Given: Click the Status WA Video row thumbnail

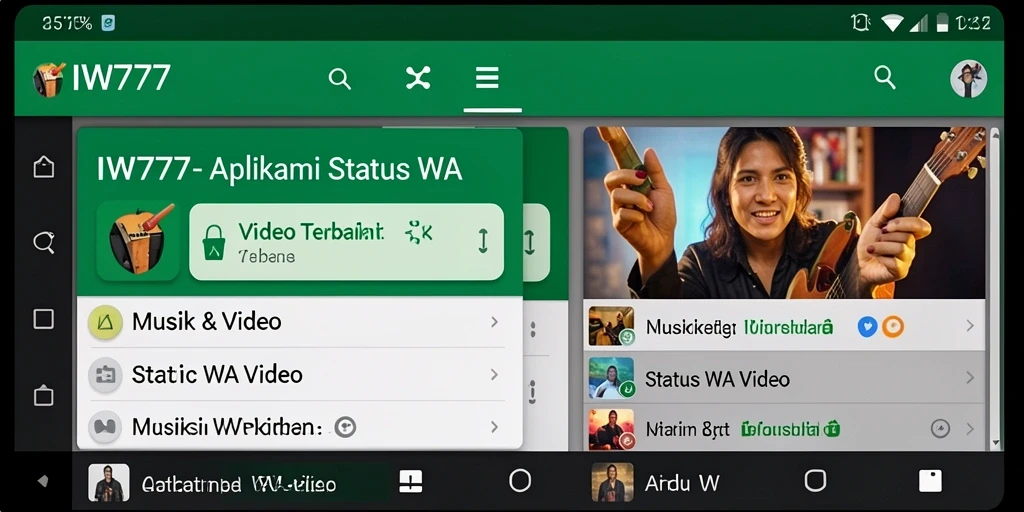Looking at the screenshot, I should point(611,377).
